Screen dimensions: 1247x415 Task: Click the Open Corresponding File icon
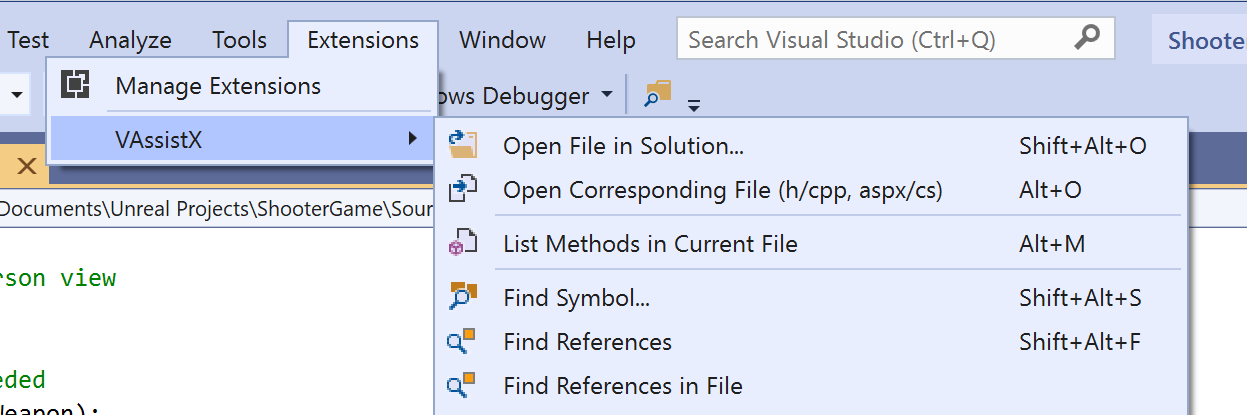(463, 190)
